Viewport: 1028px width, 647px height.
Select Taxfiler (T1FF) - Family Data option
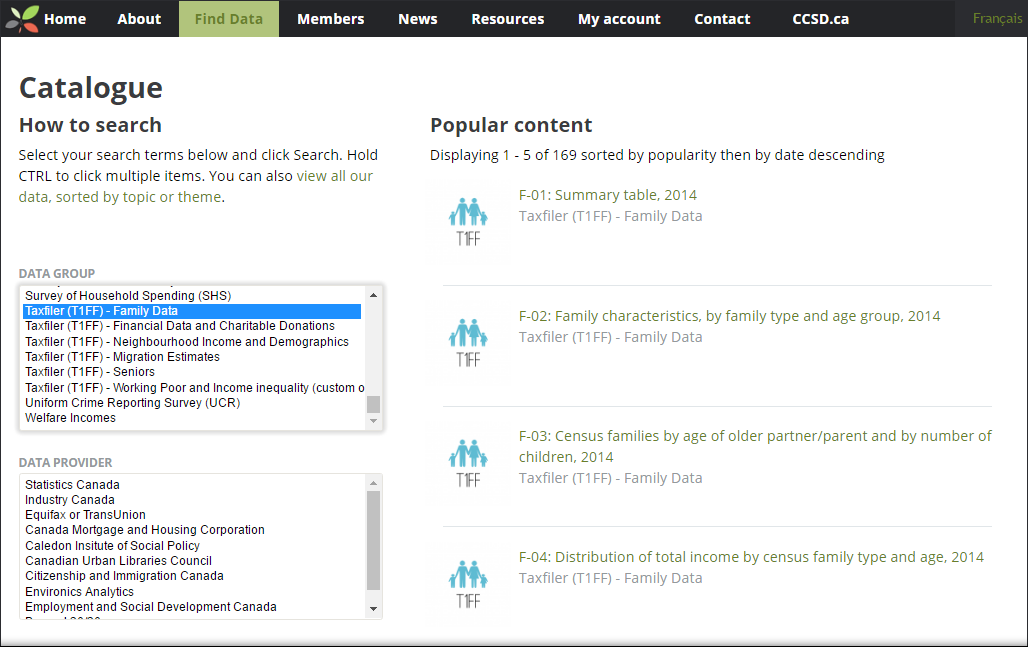coord(192,311)
